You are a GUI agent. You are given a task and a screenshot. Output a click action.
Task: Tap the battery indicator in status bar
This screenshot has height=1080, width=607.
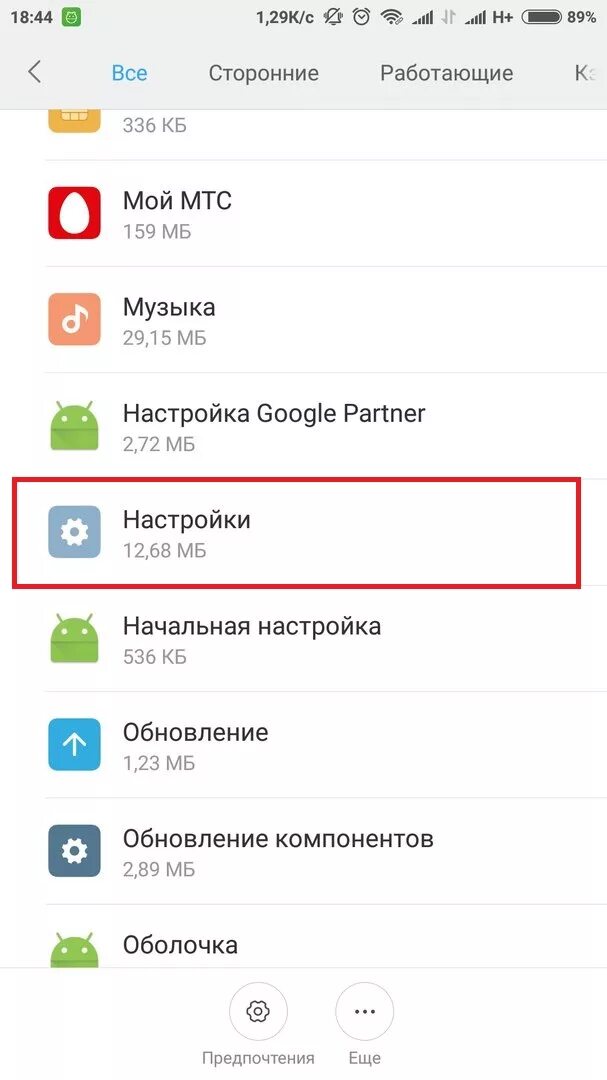(x=541, y=18)
